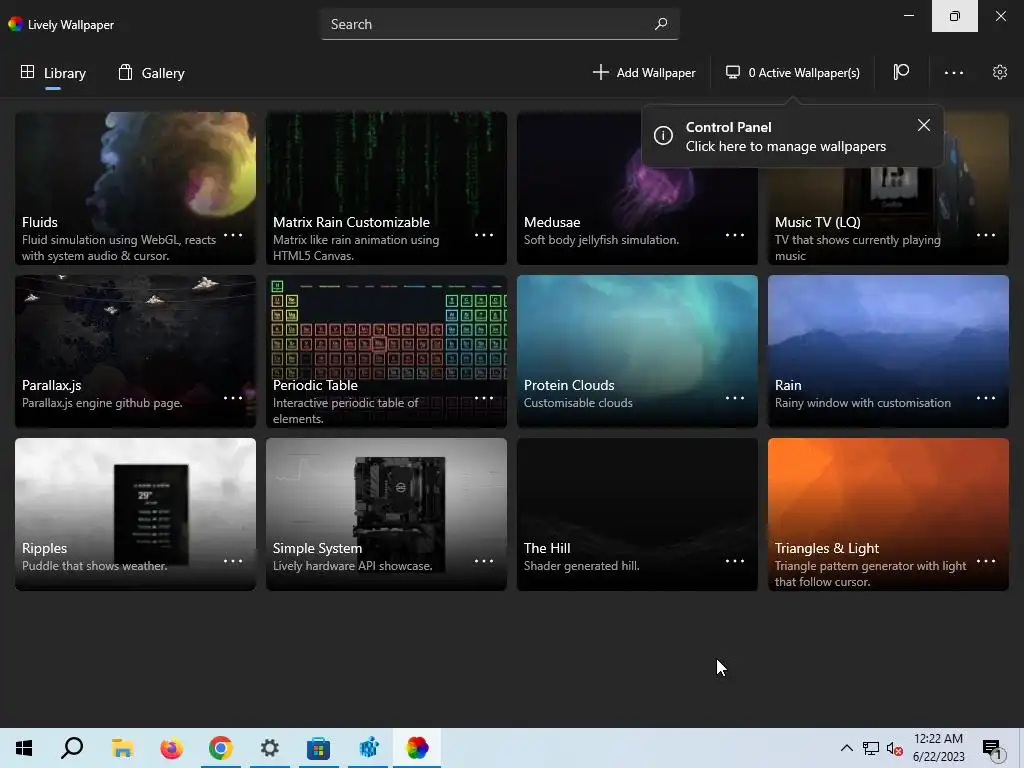The image size is (1024, 768).
Task: Click the Lively Wallpaper logo in title bar
Action: pos(16,24)
